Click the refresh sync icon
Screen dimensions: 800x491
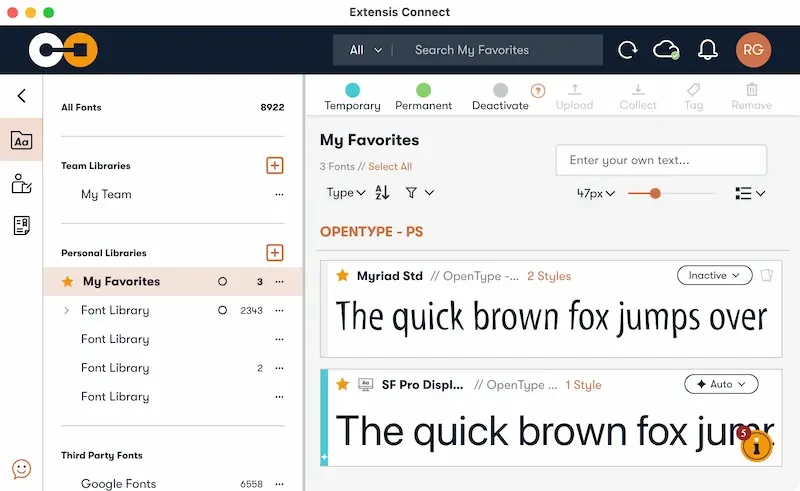[628, 50]
